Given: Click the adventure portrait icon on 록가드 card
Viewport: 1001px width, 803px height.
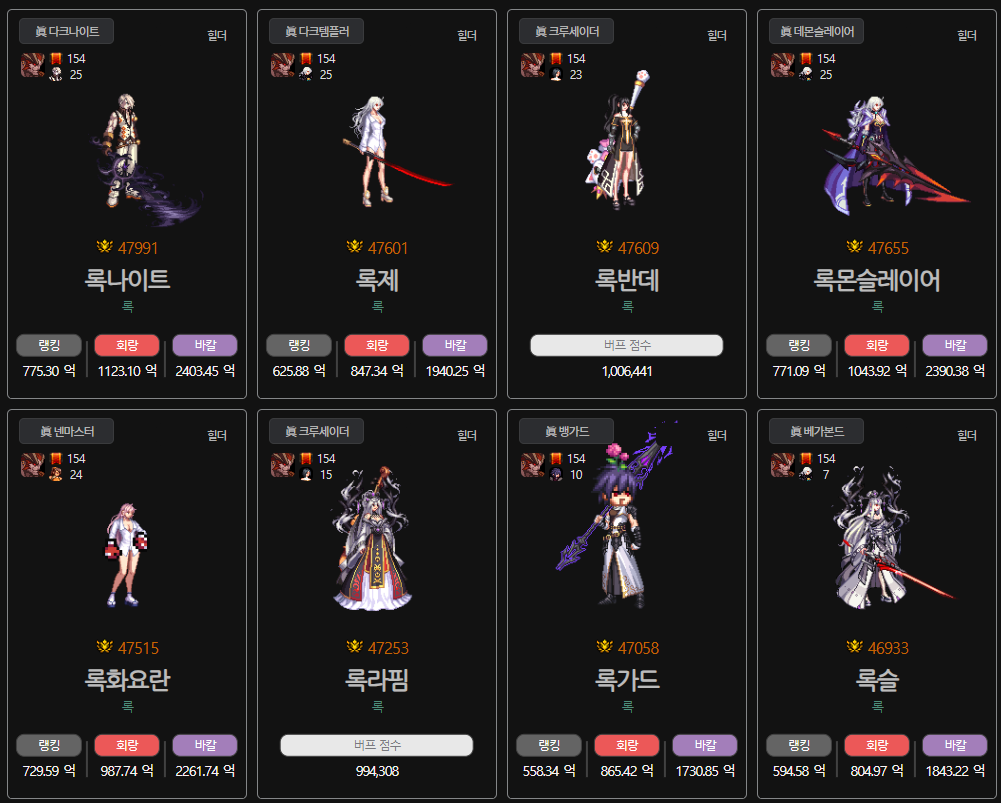Looking at the screenshot, I should (533, 465).
